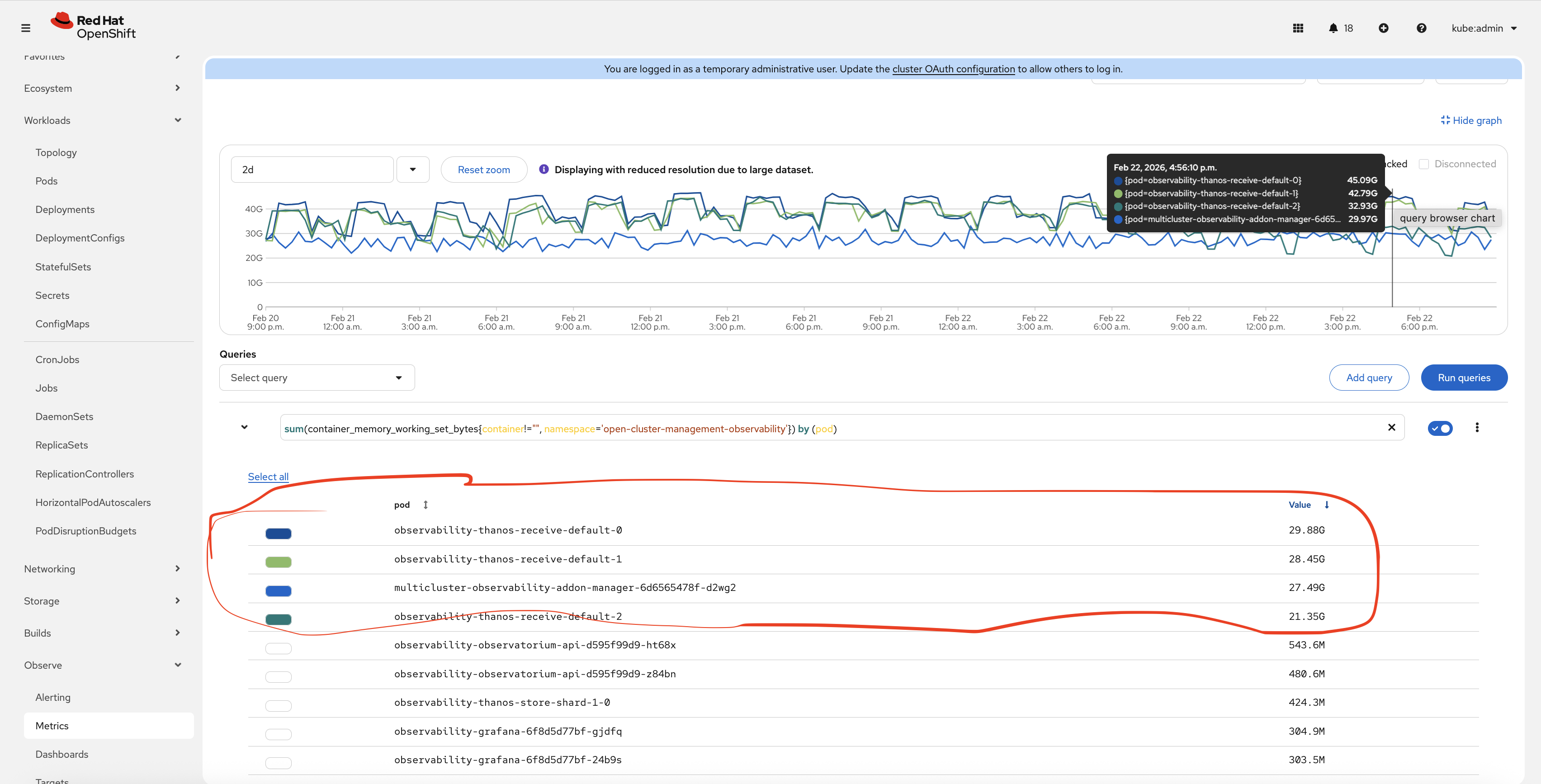Toggle the thanos-receive-default-1 green color swatch
Image resolution: width=1541 pixels, height=784 pixels.
click(x=278, y=562)
